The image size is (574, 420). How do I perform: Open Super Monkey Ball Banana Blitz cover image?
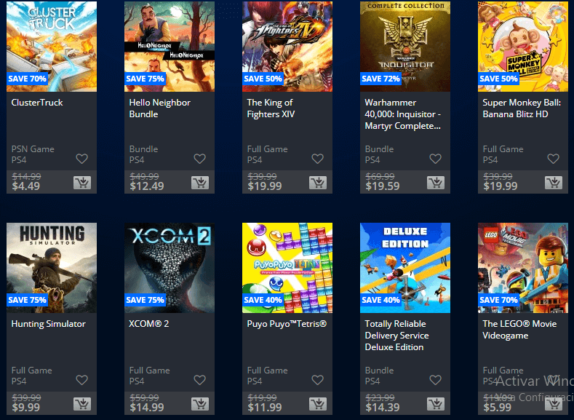[x=523, y=46]
